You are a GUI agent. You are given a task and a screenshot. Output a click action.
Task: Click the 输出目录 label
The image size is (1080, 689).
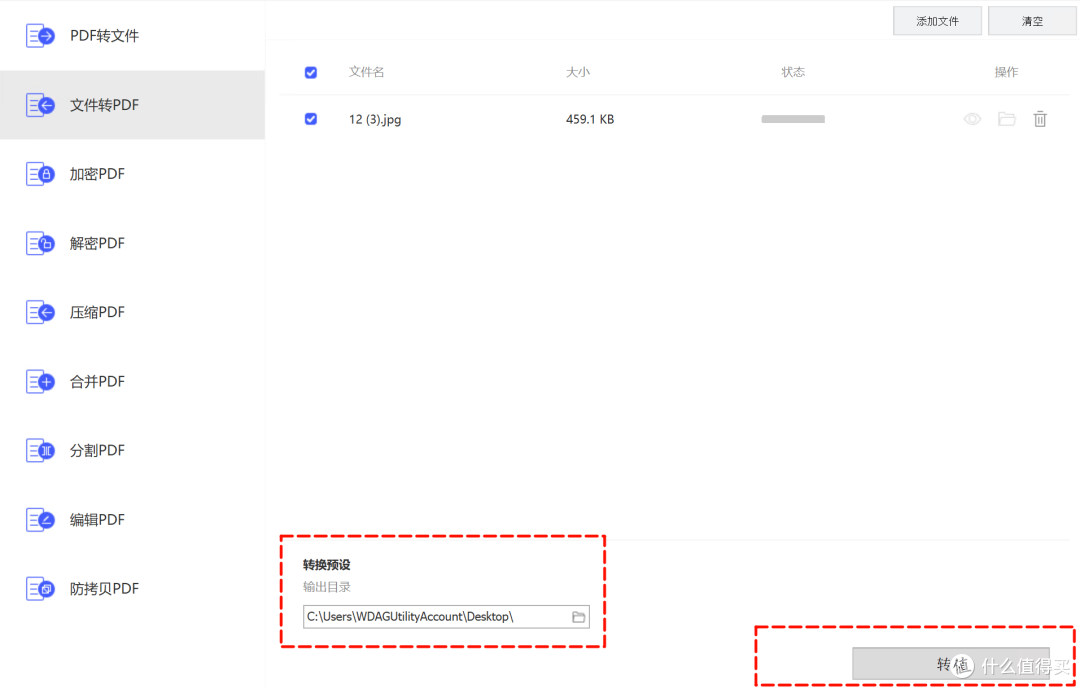pos(326,587)
